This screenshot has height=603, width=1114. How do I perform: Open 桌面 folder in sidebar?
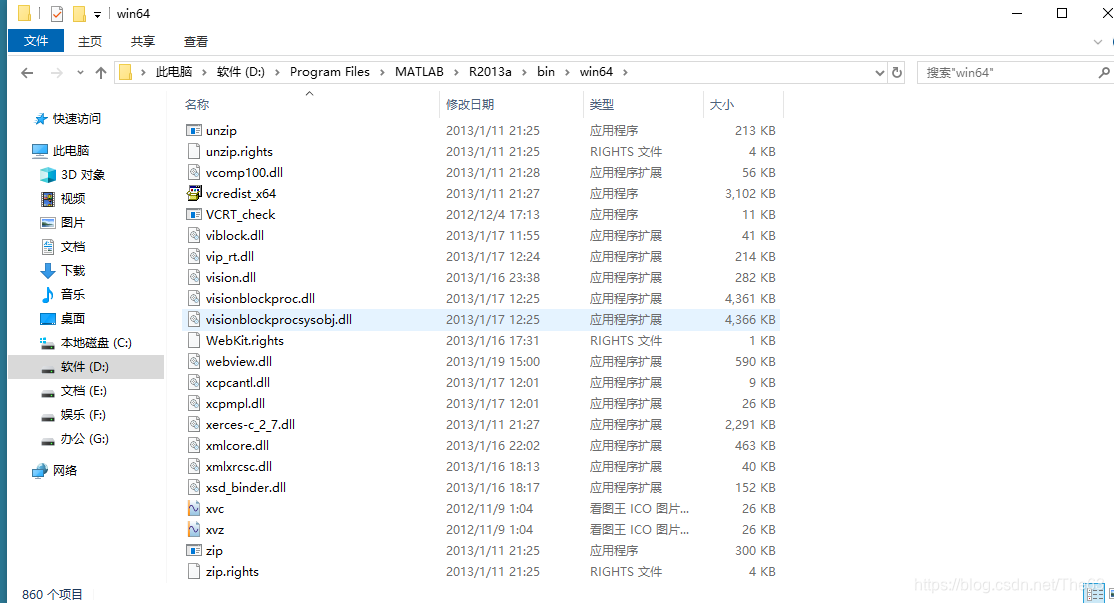click(72, 319)
